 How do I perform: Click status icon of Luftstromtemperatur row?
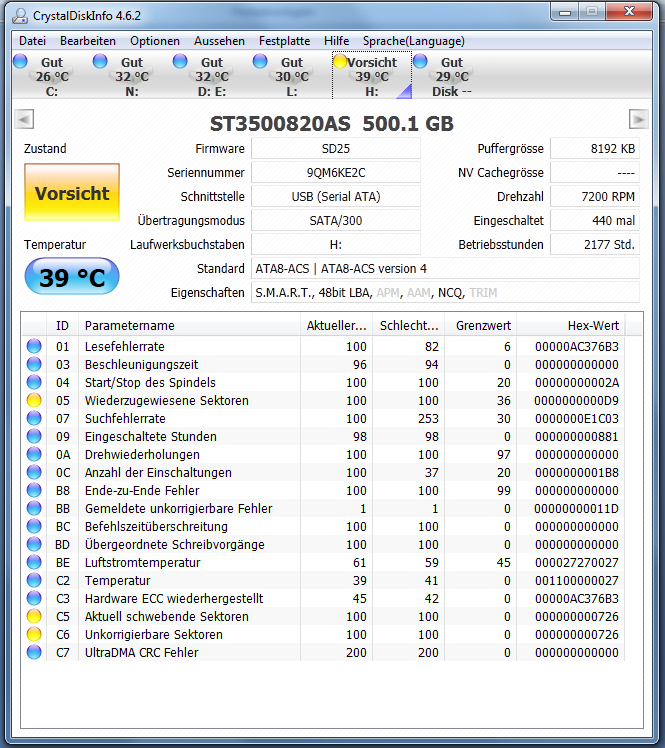[x=34, y=562]
